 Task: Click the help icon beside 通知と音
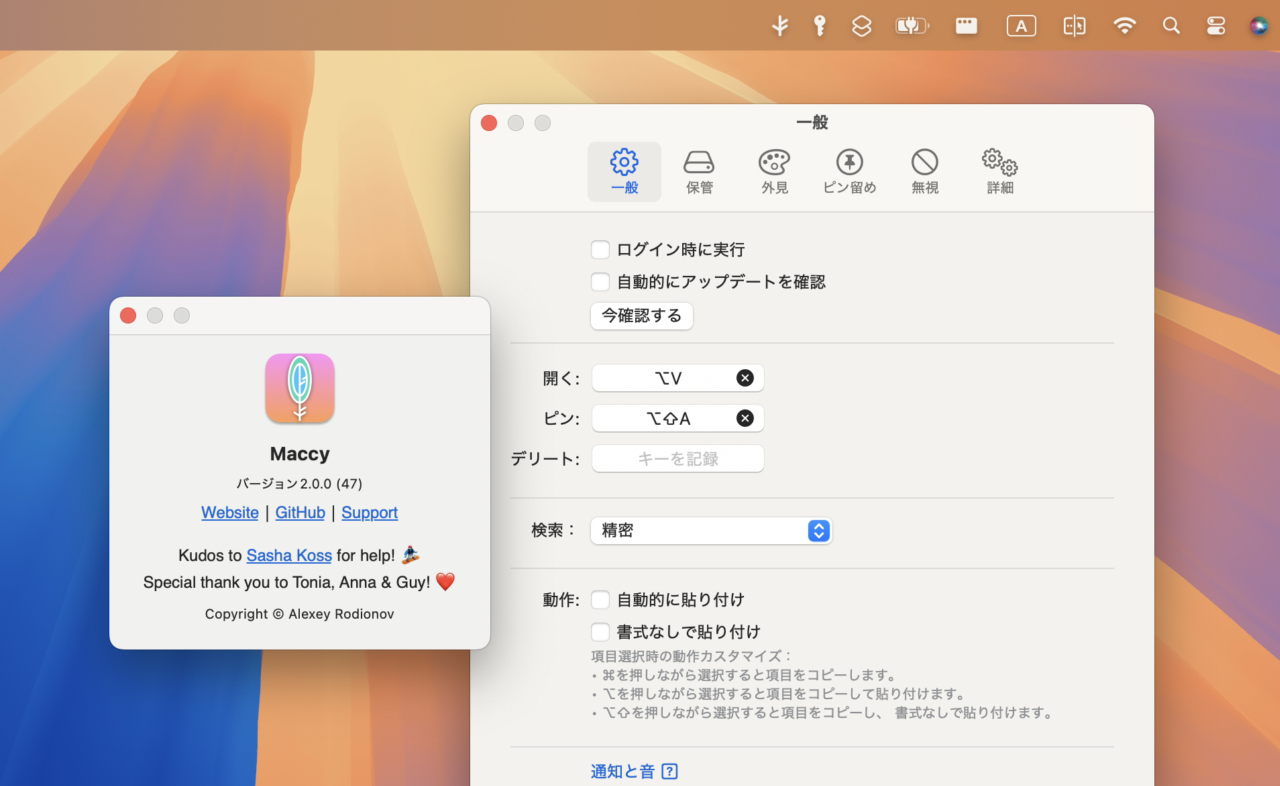click(x=670, y=771)
